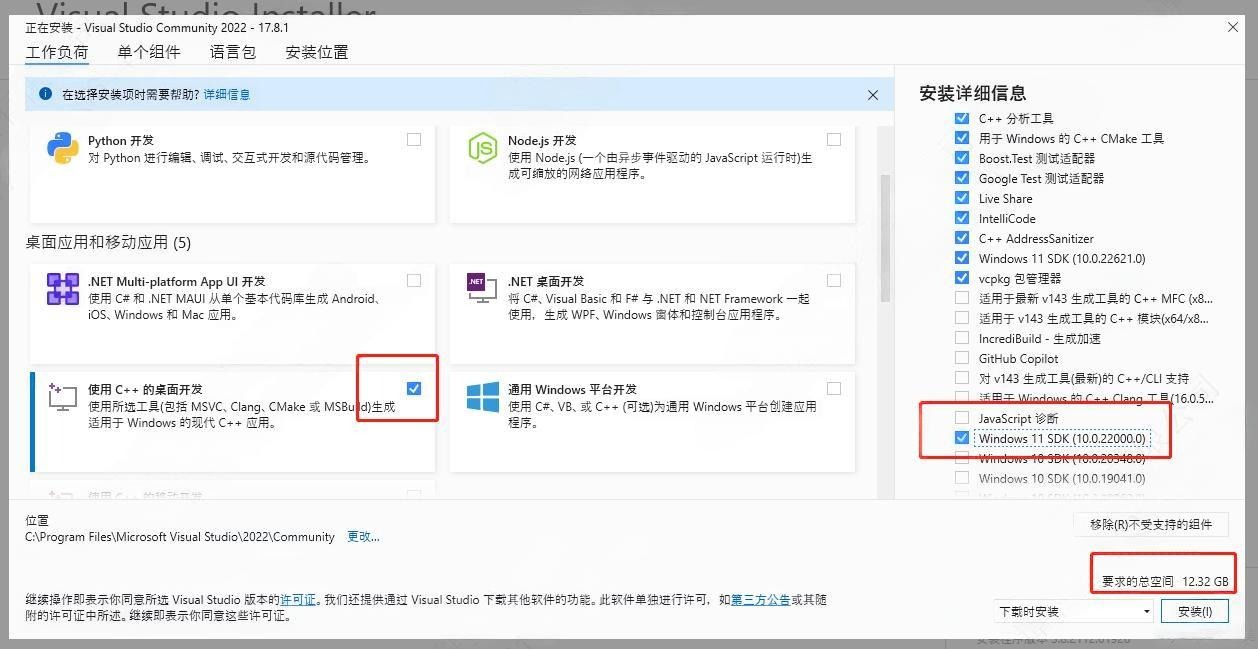Image resolution: width=1258 pixels, height=649 pixels.
Task: Open the 第三方公告 link
Action: pos(760,600)
